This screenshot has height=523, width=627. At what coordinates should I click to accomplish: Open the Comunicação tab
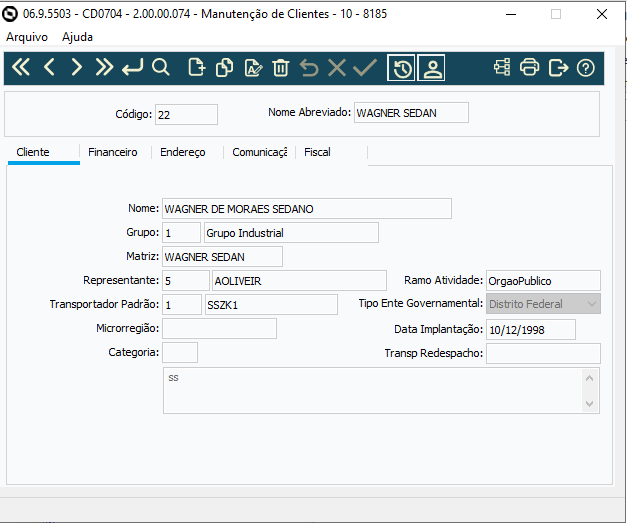point(259,152)
